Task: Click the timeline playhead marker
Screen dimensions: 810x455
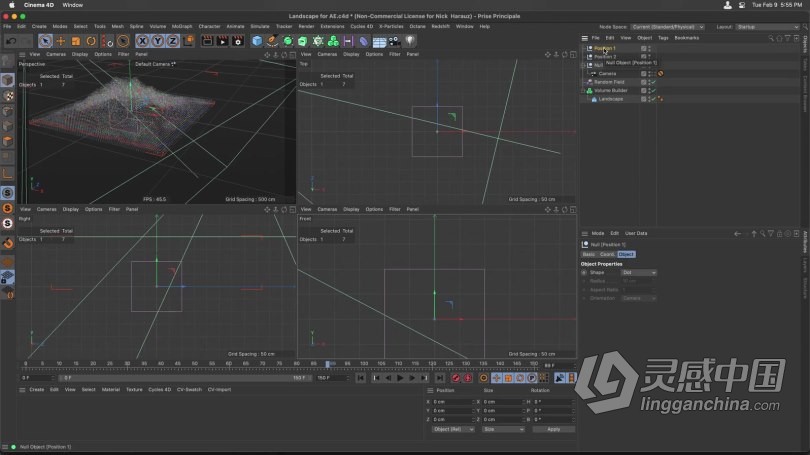Action: pos(328,364)
